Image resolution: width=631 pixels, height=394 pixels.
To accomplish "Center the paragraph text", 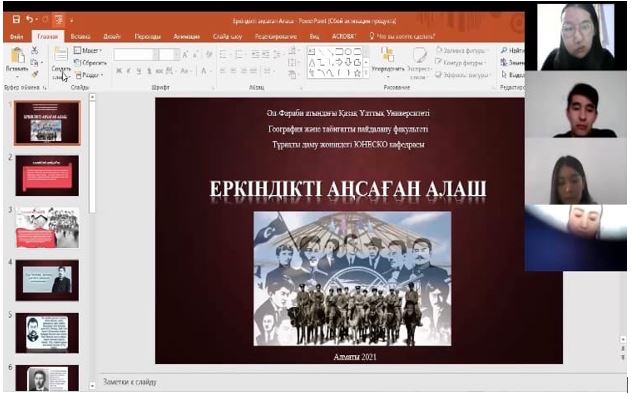I will pyautogui.click(x=233, y=71).
